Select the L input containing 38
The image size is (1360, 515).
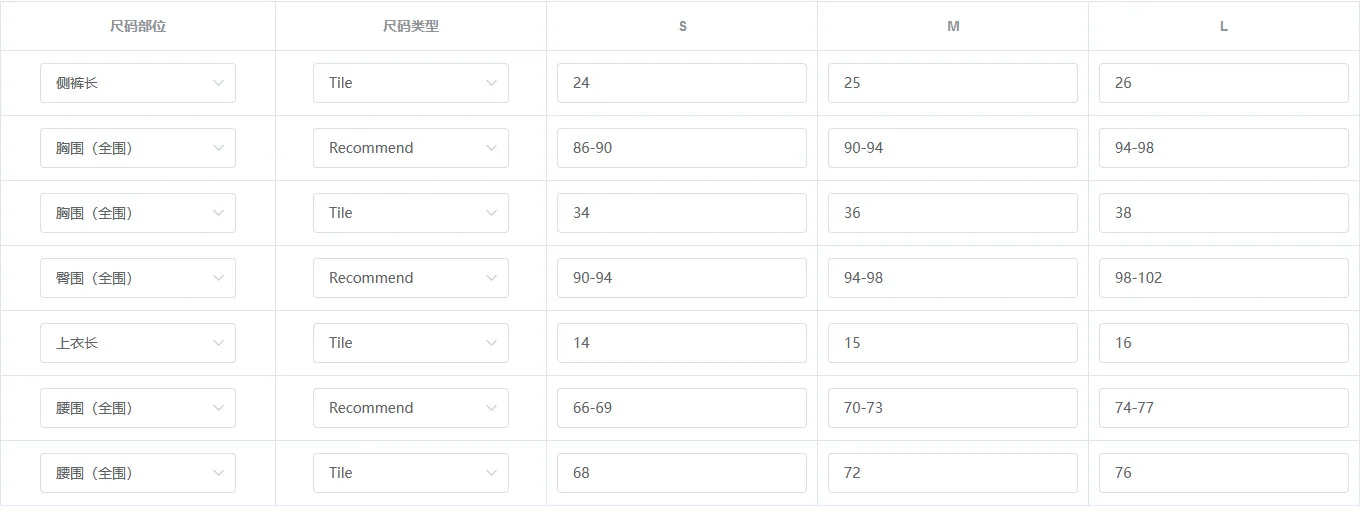click(1224, 213)
